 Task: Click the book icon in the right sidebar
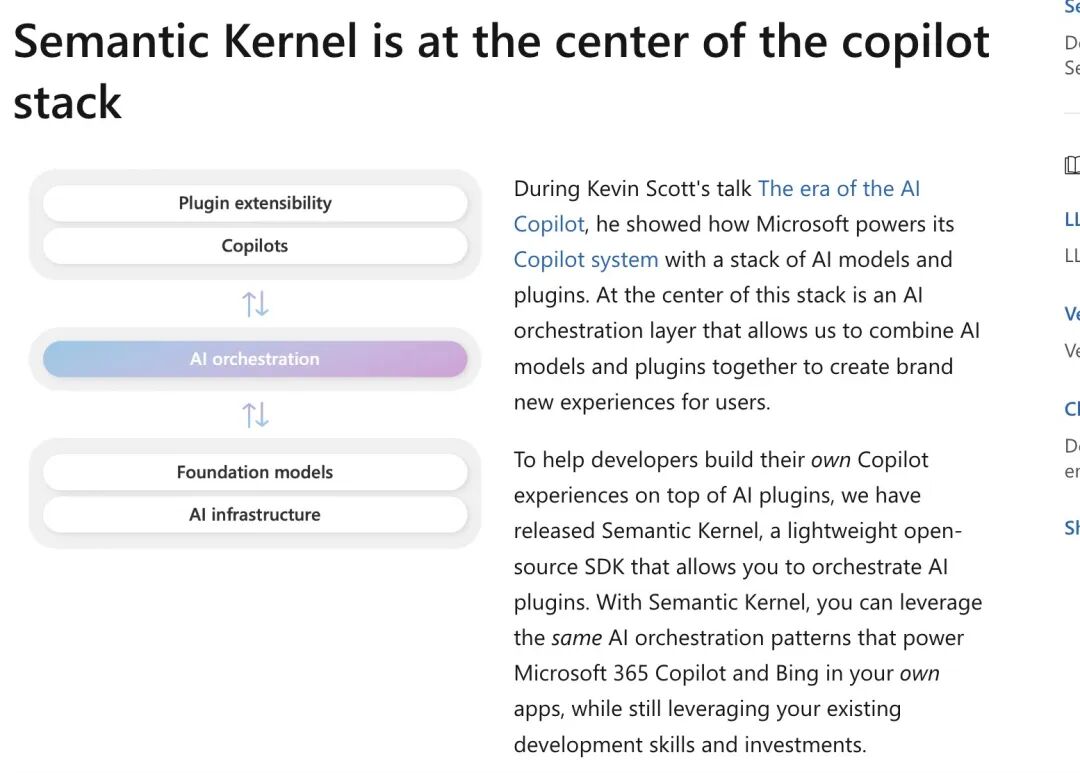click(1072, 164)
